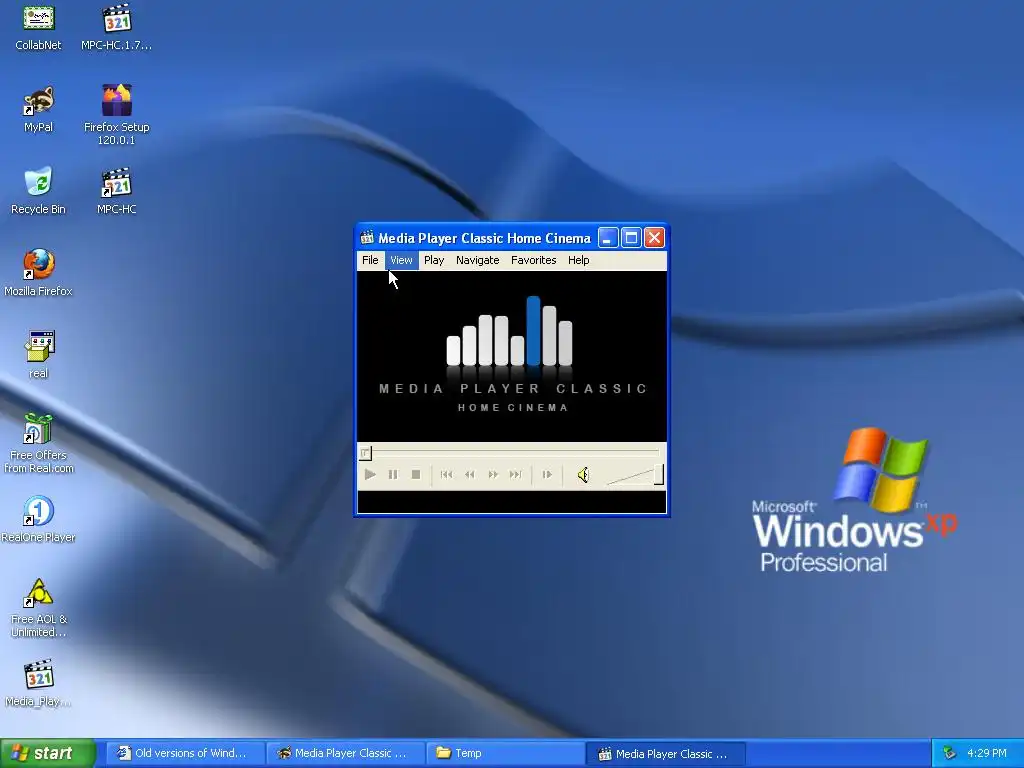Viewport: 1024px width, 768px height.
Task: Click the black status bar in player
Action: pos(512,502)
